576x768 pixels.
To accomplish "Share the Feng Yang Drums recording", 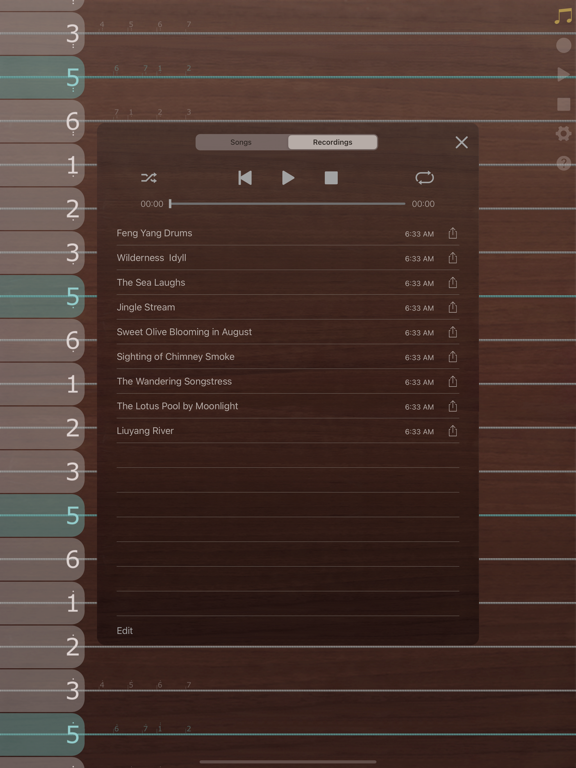I will pos(453,233).
